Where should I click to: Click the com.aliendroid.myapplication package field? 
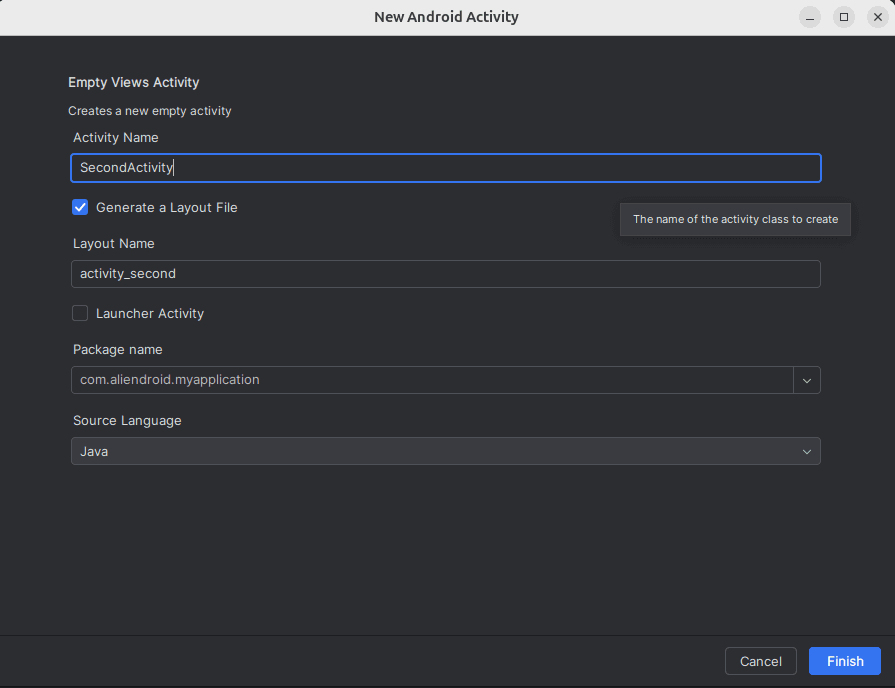point(432,380)
